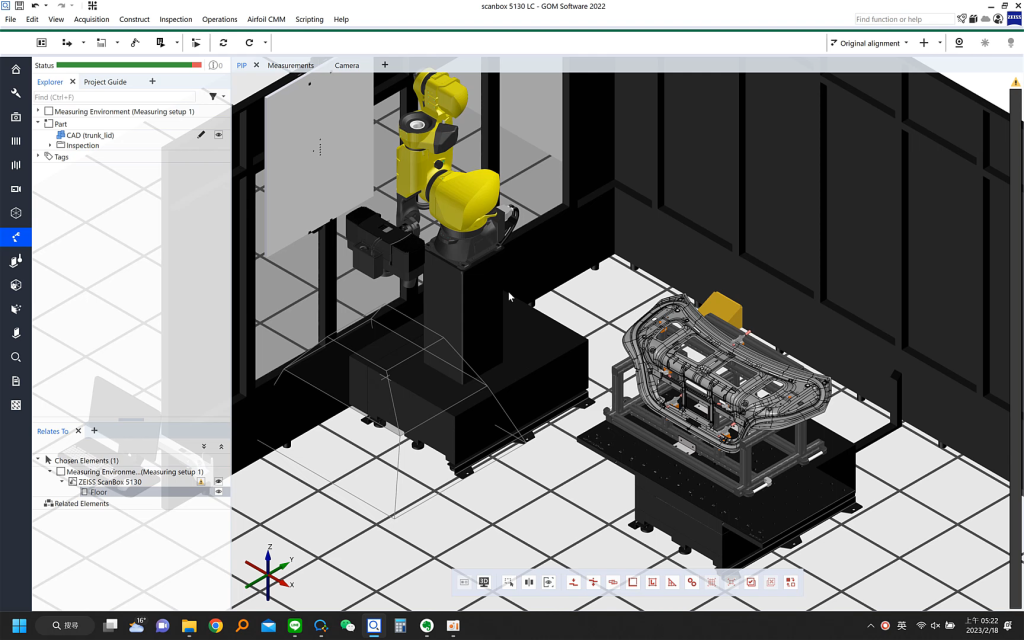Collapse the Part node in Explorer
The height and width of the screenshot is (640, 1024).
point(38,123)
